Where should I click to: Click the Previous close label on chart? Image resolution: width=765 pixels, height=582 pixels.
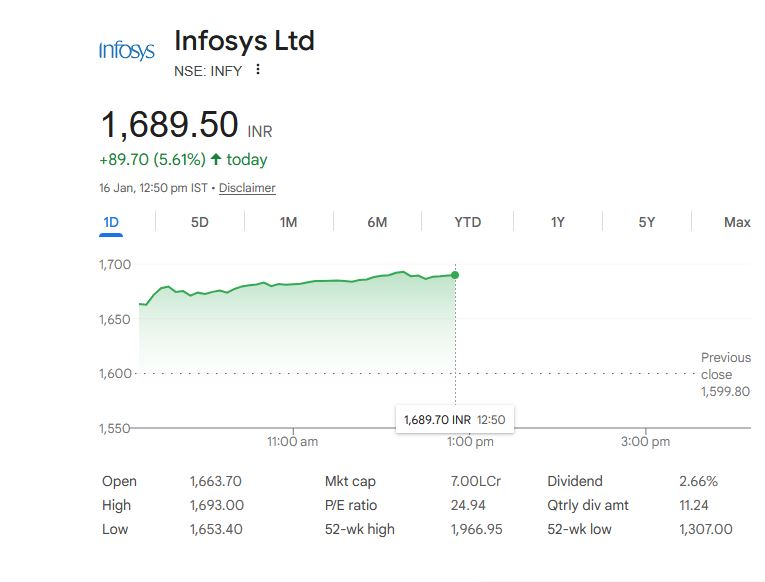725,365
